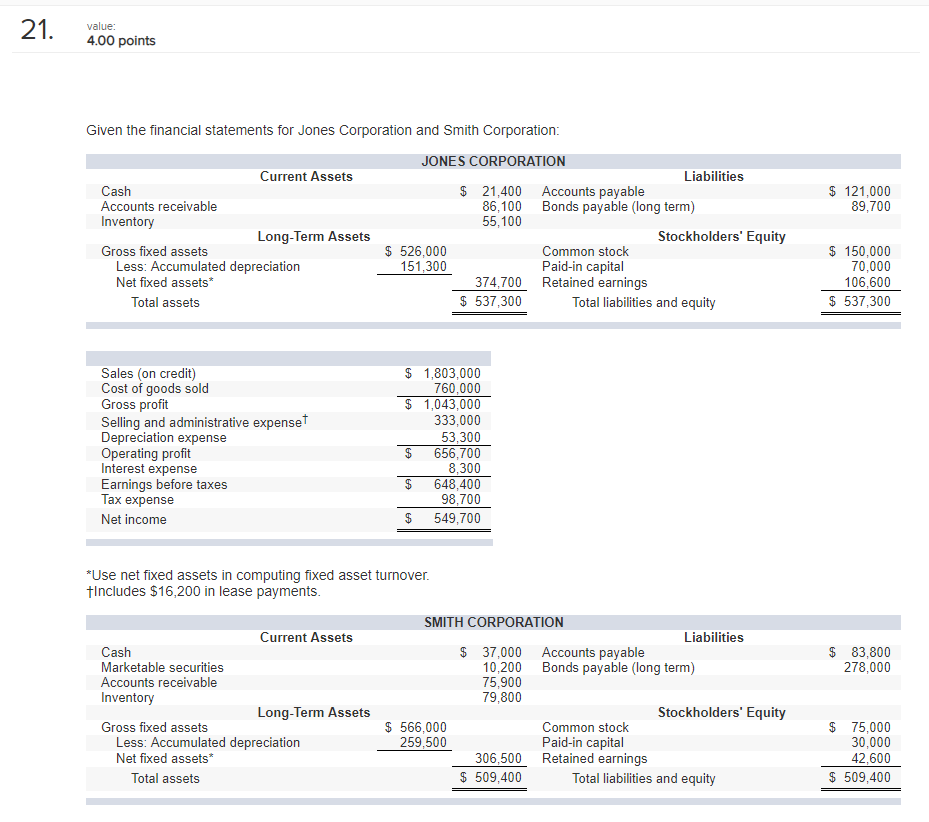Click Smith total assets $509,400
Image resolution: width=929 pixels, height=822 pixels.
tap(491, 778)
